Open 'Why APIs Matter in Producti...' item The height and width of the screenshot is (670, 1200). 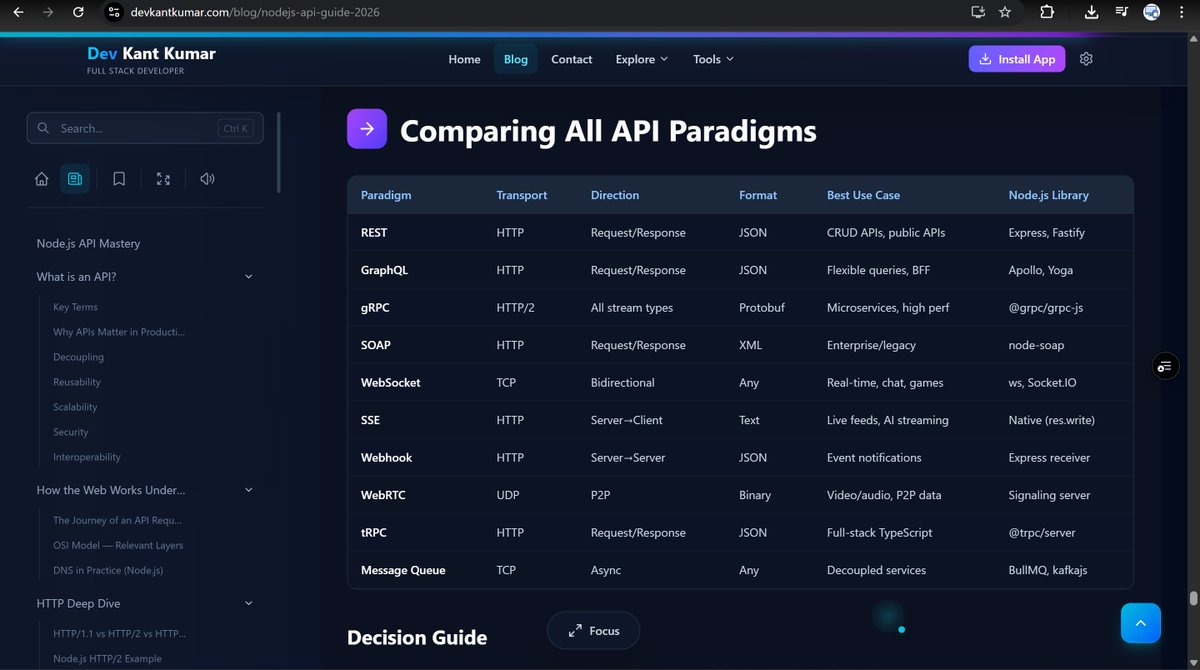pos(119,332)
